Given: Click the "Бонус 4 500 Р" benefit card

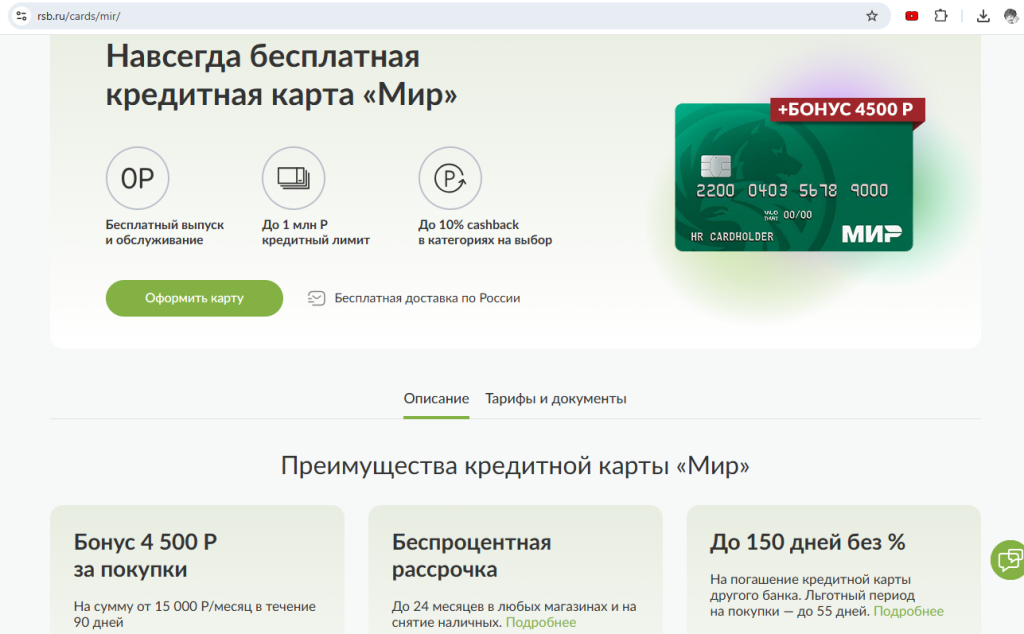Looking at the screenshot, I should click(197, 570).
